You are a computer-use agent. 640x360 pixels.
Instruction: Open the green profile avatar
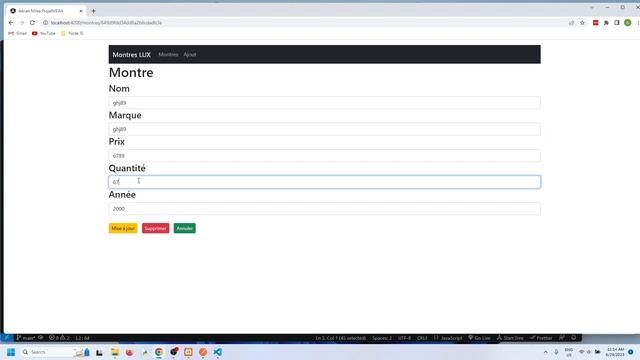[x=628, y=23]
